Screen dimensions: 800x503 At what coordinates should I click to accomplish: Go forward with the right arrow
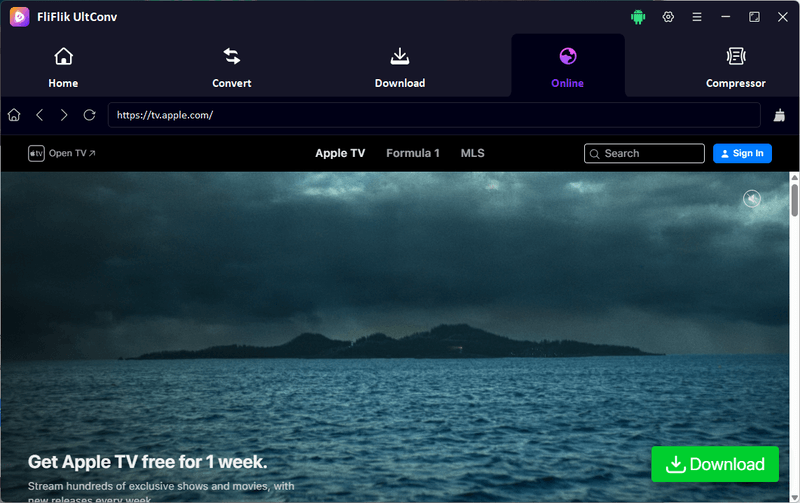tap(64, 115)
